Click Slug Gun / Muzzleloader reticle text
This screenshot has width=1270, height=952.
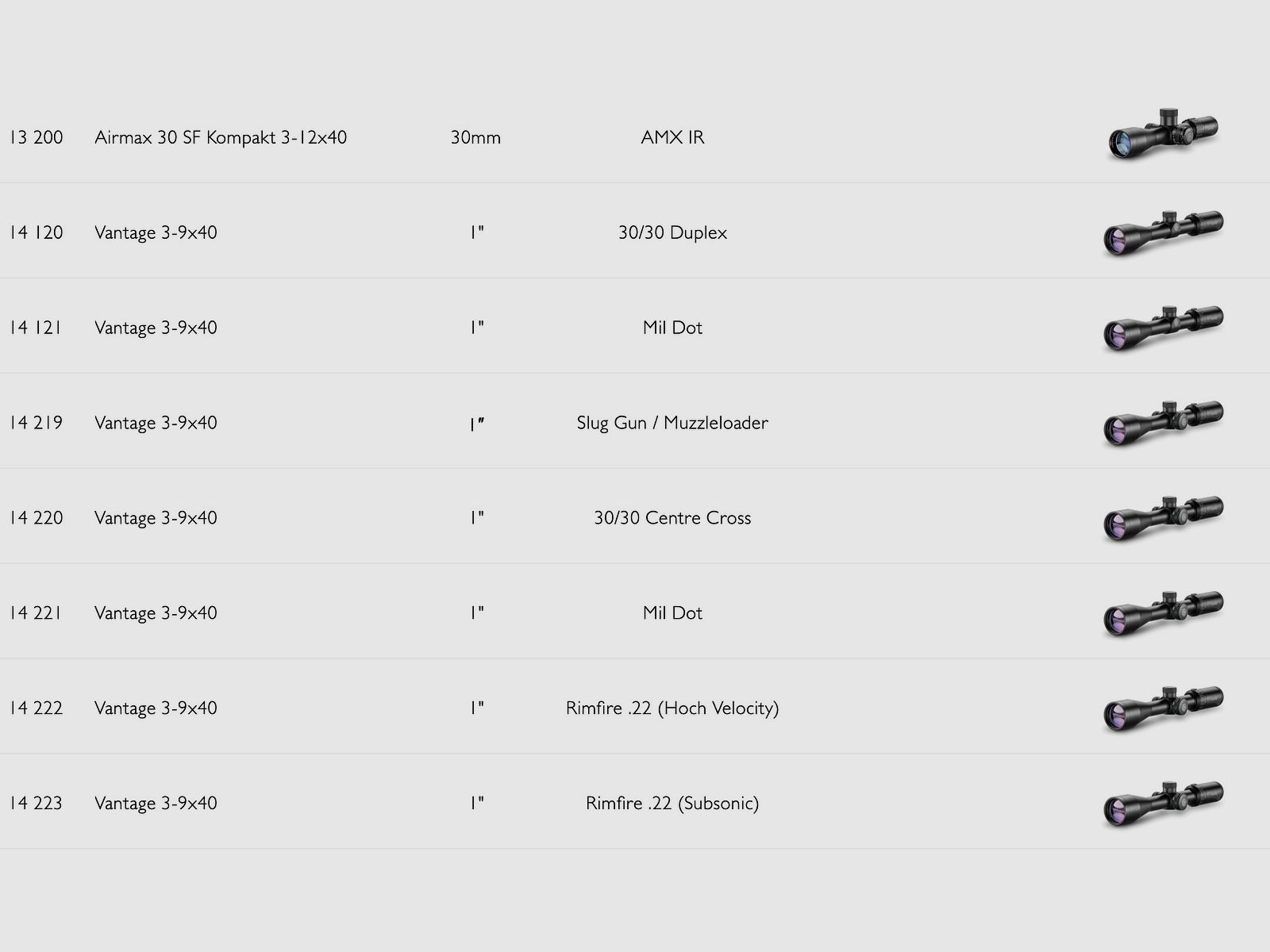click(x=672, y=423)
